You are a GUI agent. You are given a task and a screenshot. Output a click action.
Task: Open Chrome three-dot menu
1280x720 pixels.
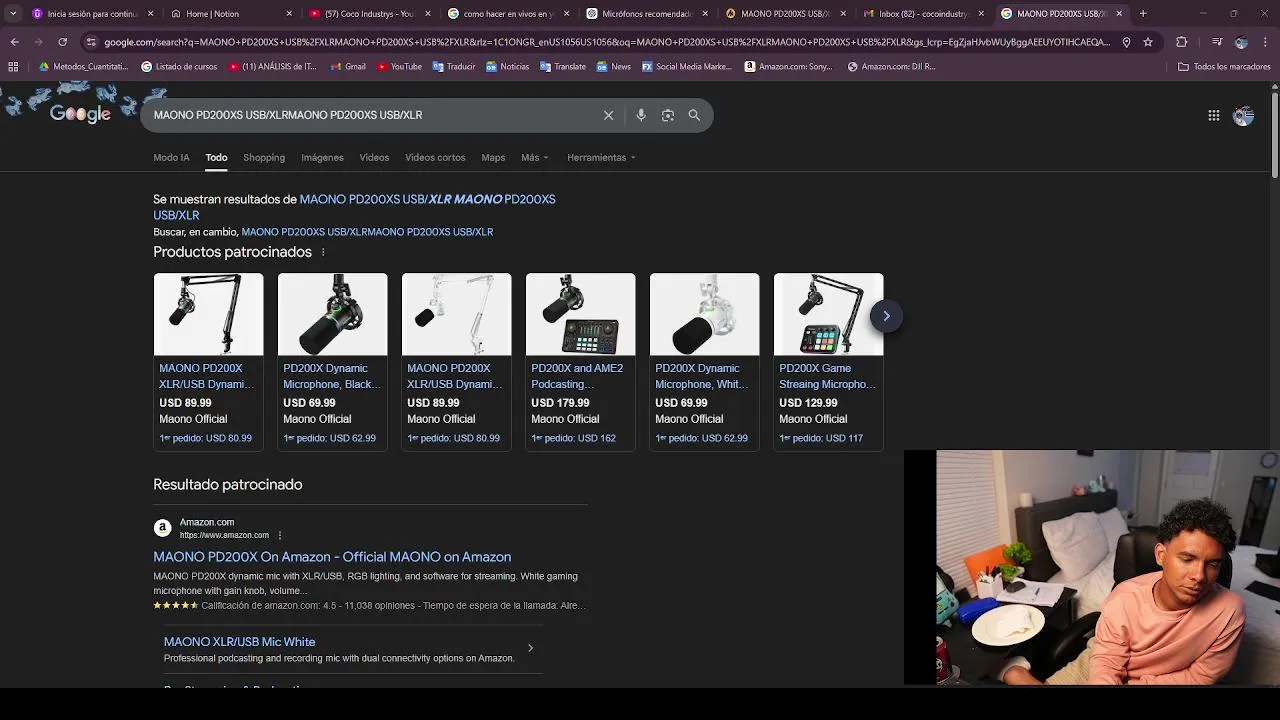click(1265, 42)
